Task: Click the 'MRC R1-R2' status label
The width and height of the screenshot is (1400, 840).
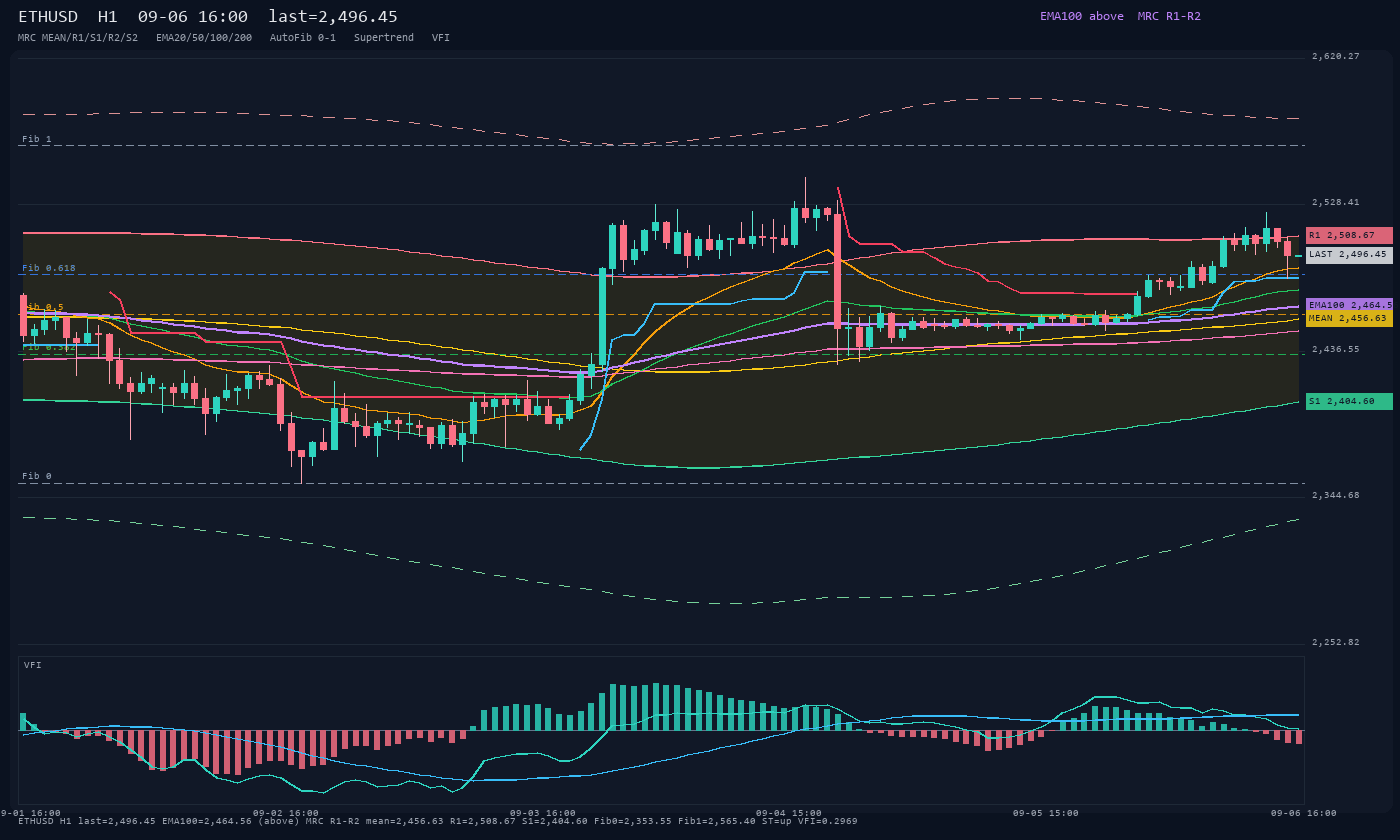Action: pyautogui.click(x=1169, y=16)
